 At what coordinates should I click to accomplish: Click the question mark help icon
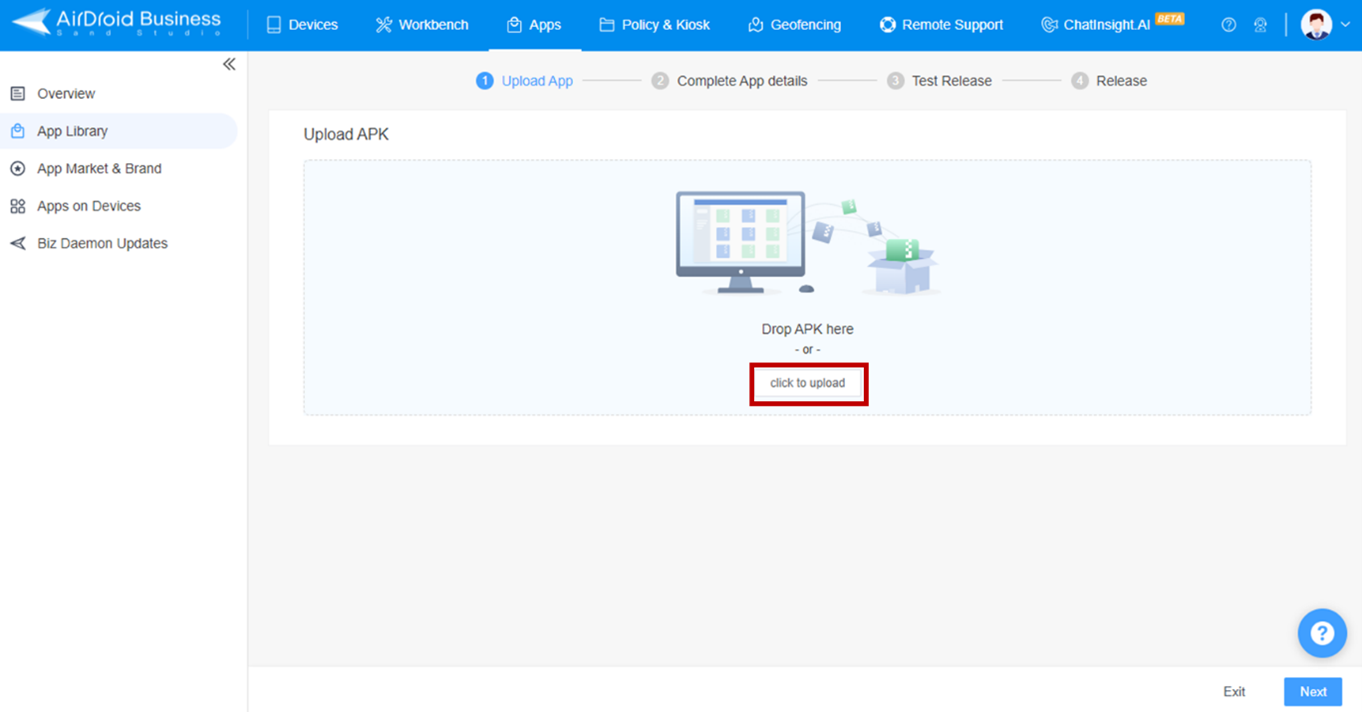point(1228,23)
